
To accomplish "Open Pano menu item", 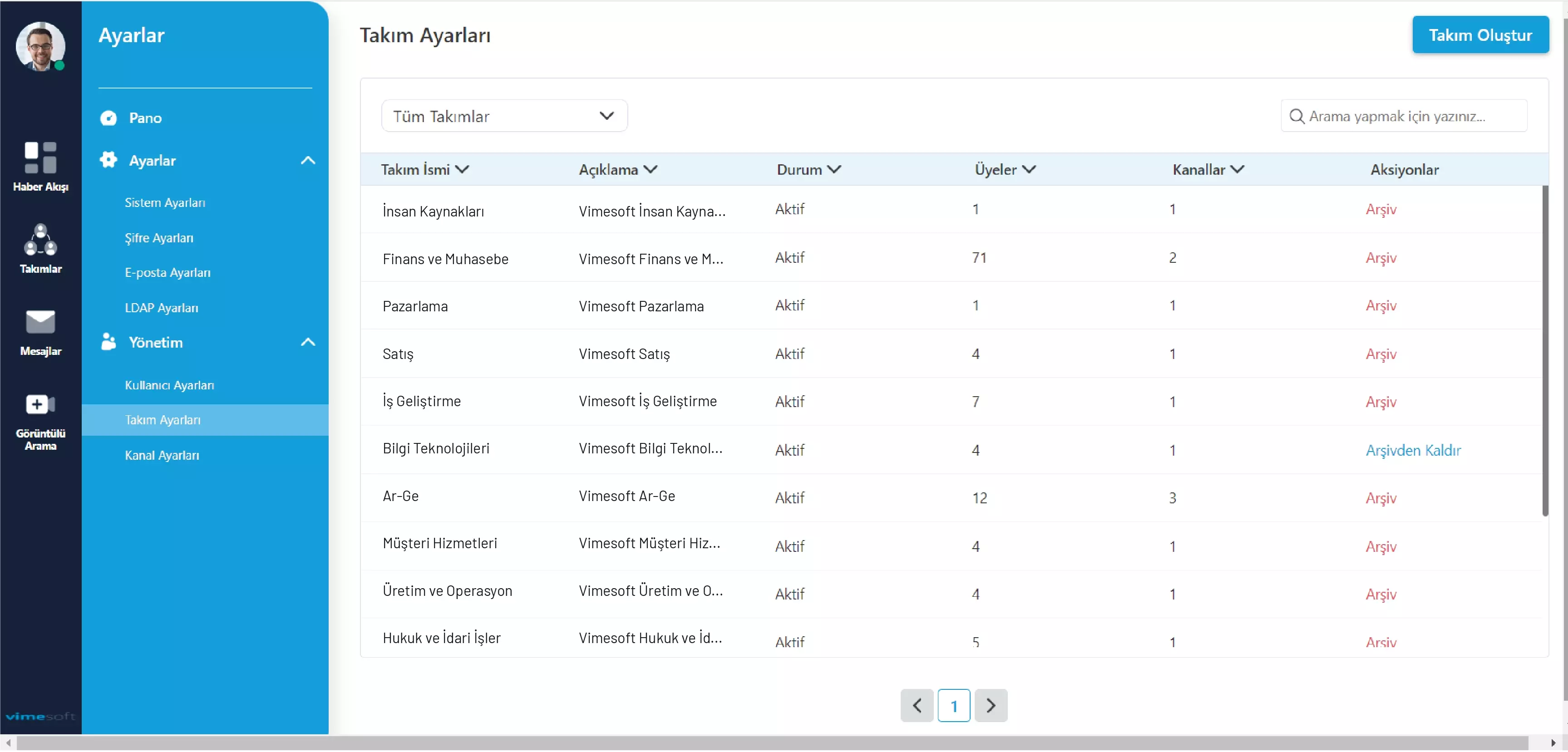I will click(145, 118).
